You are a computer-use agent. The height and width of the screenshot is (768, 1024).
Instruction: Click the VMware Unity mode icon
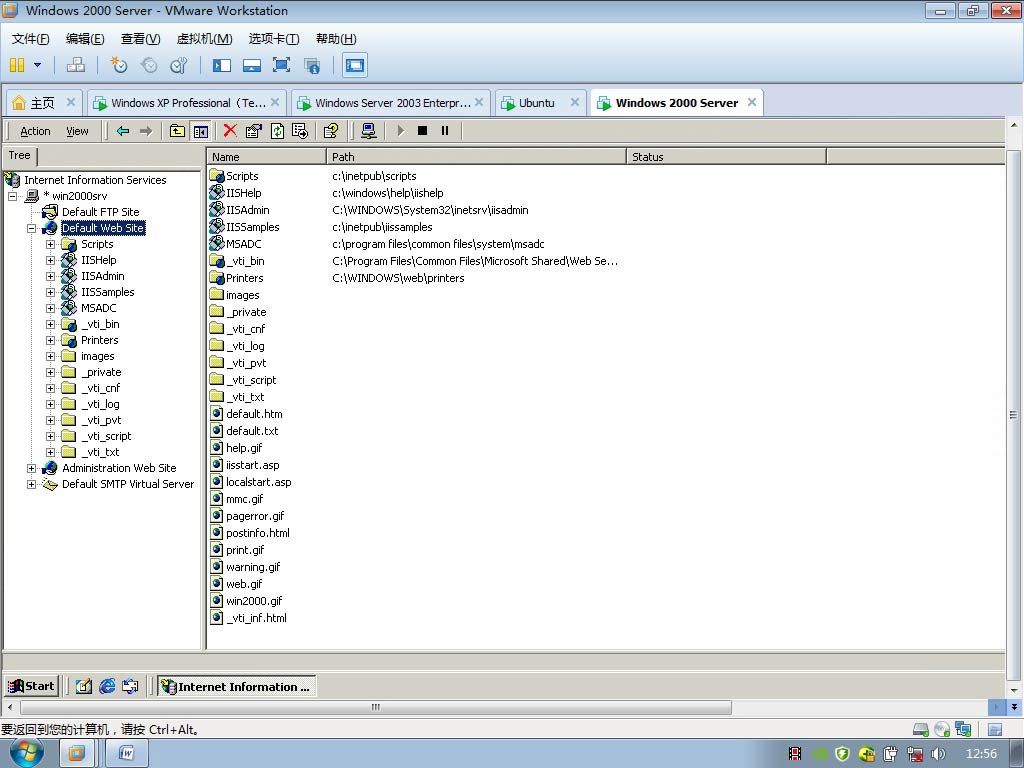click(x=312, y=65)
